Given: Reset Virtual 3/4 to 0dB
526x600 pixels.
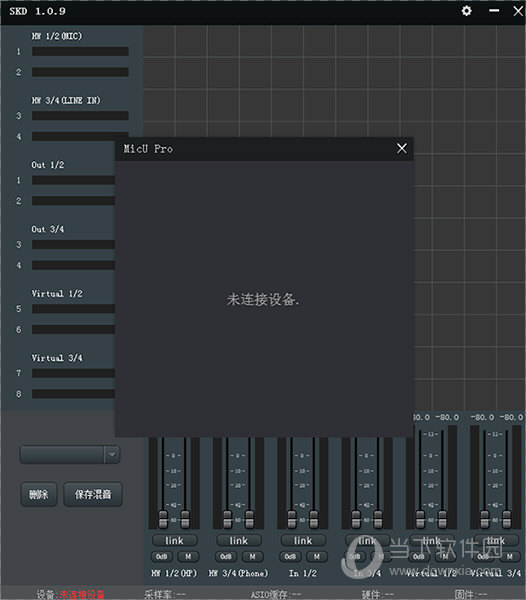Looking at the screenshot, I should click(x=483, y=556).
